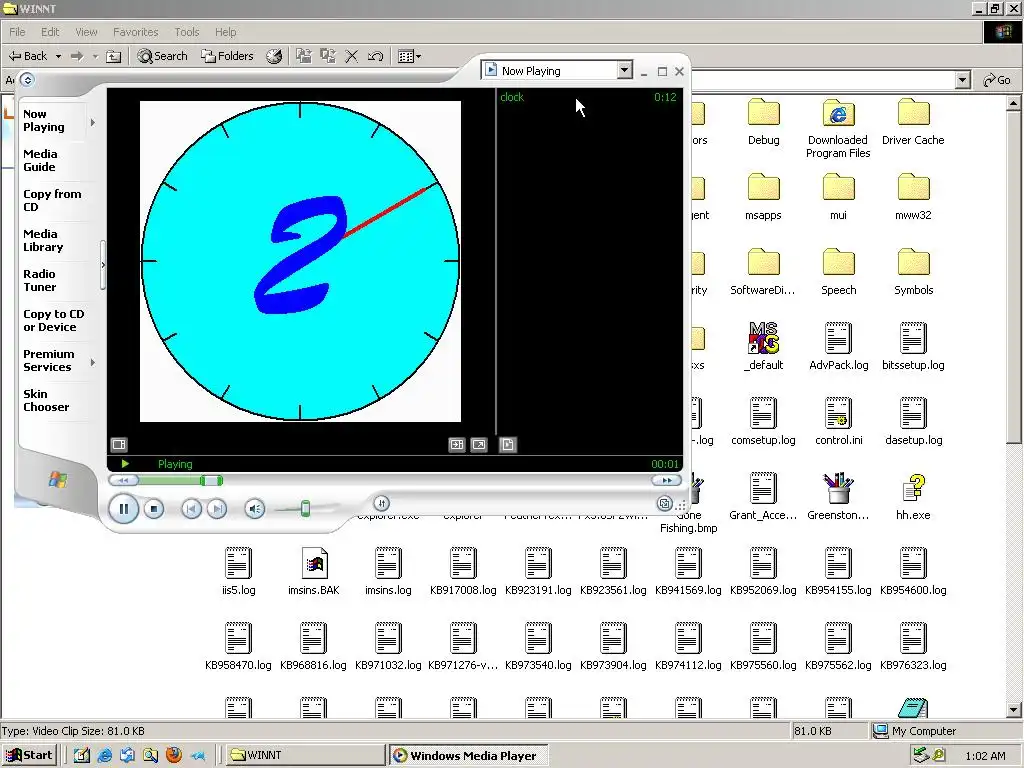Switch Media Player to skin mode

664,504
